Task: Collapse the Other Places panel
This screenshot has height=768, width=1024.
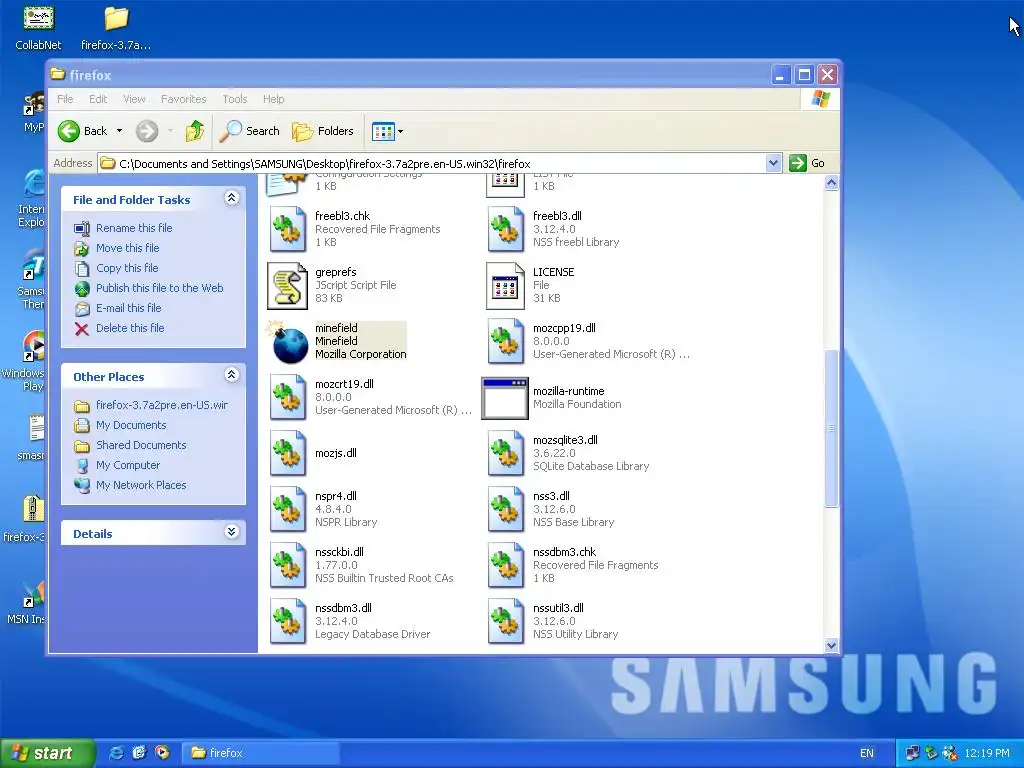Action: 231,375
